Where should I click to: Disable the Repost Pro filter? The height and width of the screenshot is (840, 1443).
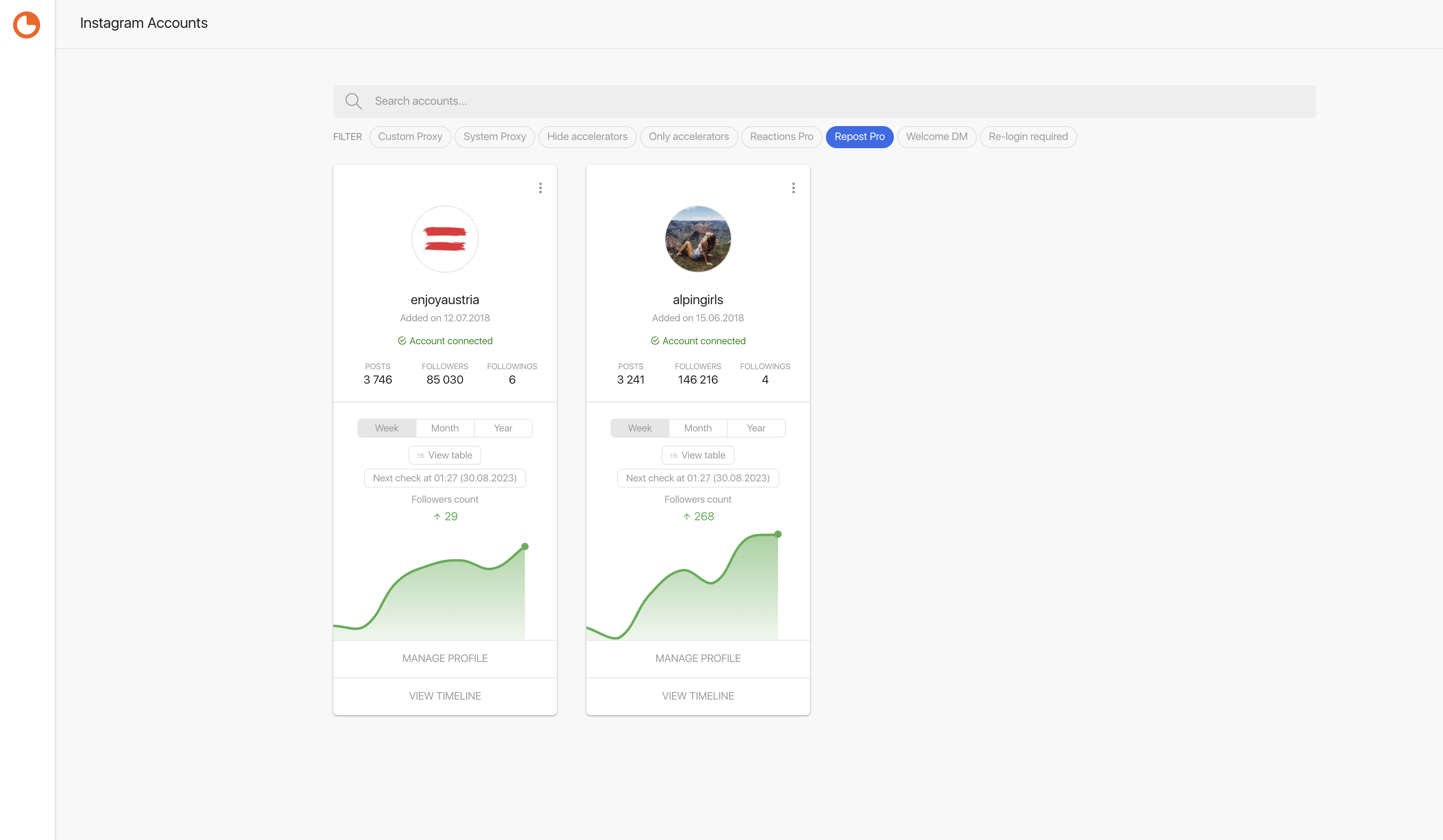(859, 137)
